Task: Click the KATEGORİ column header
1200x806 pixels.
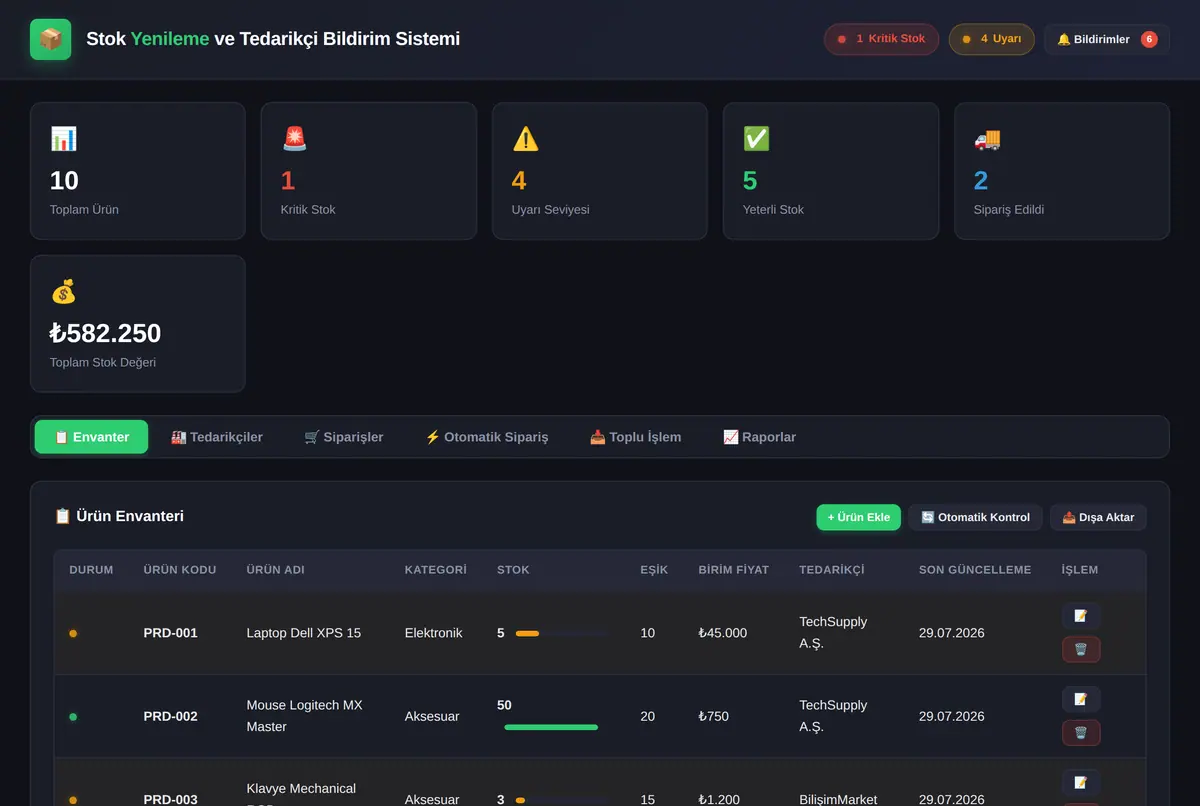Action: pos(436,570)
